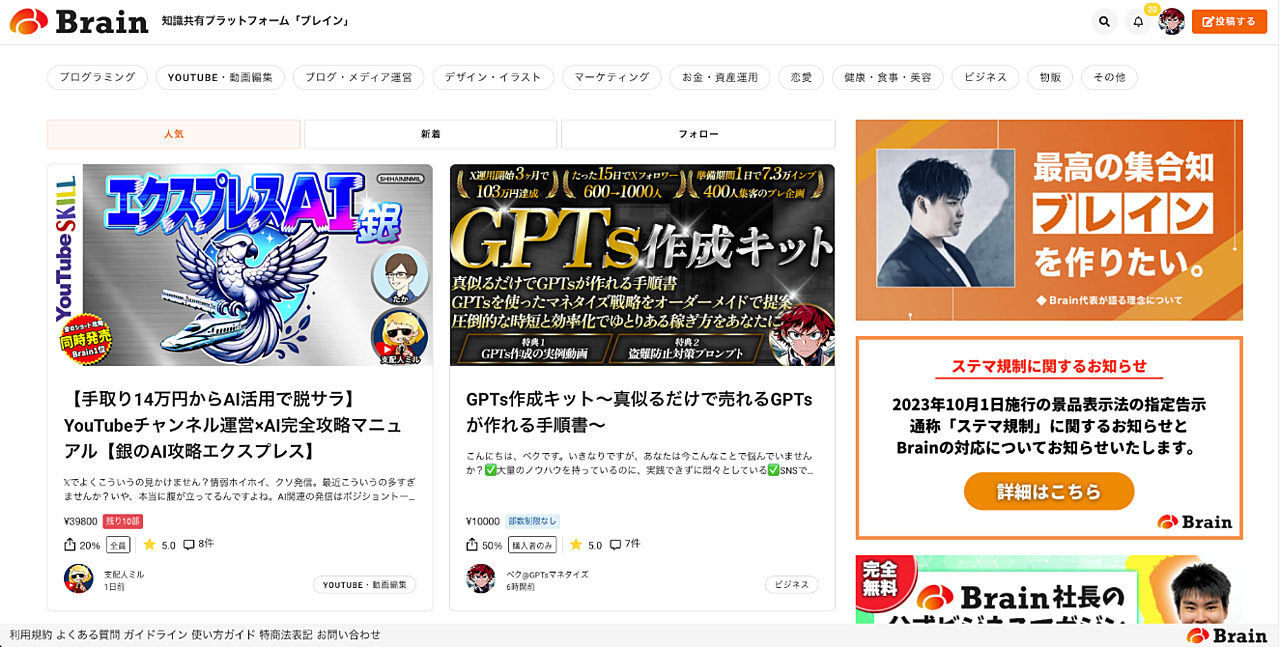Open the 支配人ミル author avatar
The image size is (1280, 647).
pyautogui.click(x=78, y=578)
